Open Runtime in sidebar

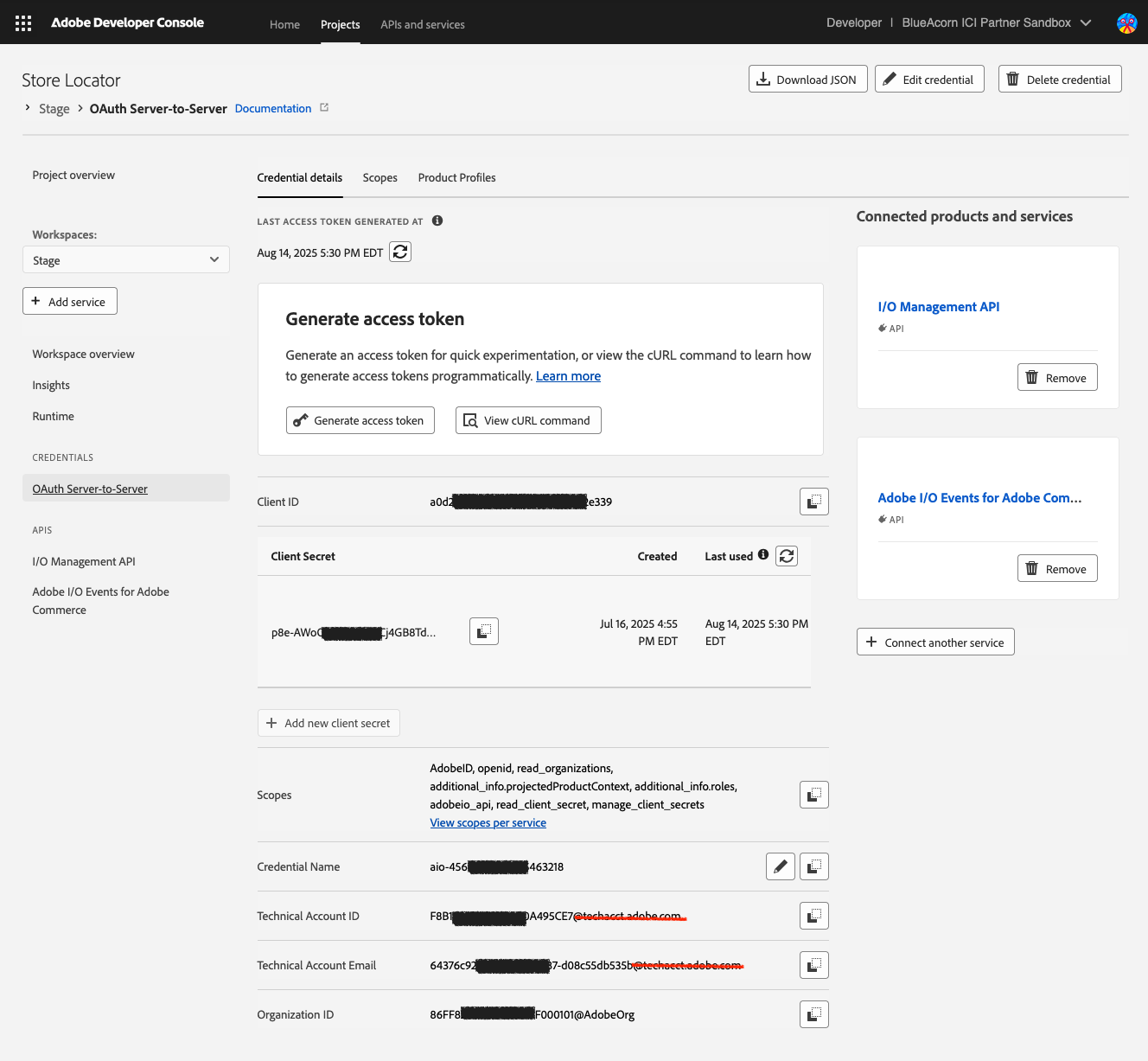[54, 416]
